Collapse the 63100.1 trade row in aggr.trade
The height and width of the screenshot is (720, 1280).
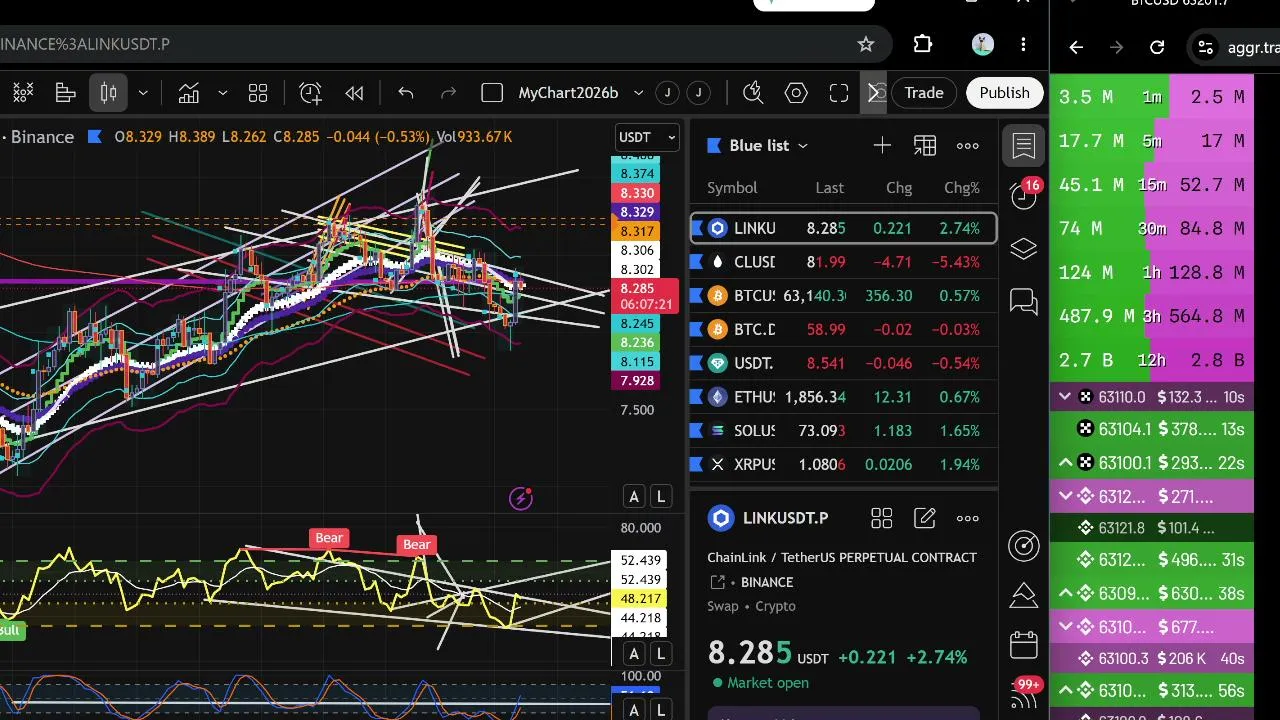(x=1065, y=462)
